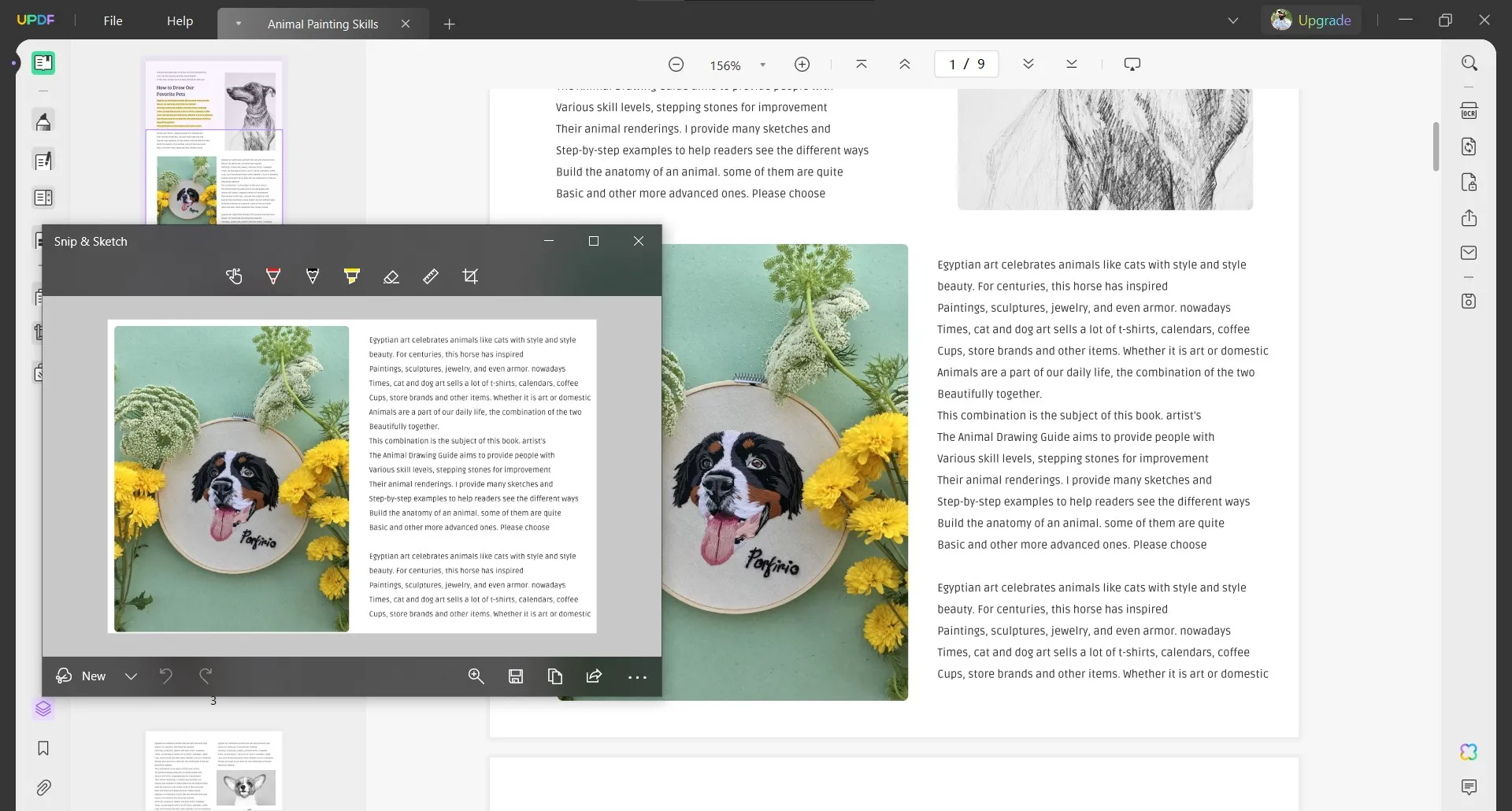The width and height of the screenshot is (1512, 811).
Task: Show the attachments panel via paperclip icon
Action: click(x=43, y=787)
